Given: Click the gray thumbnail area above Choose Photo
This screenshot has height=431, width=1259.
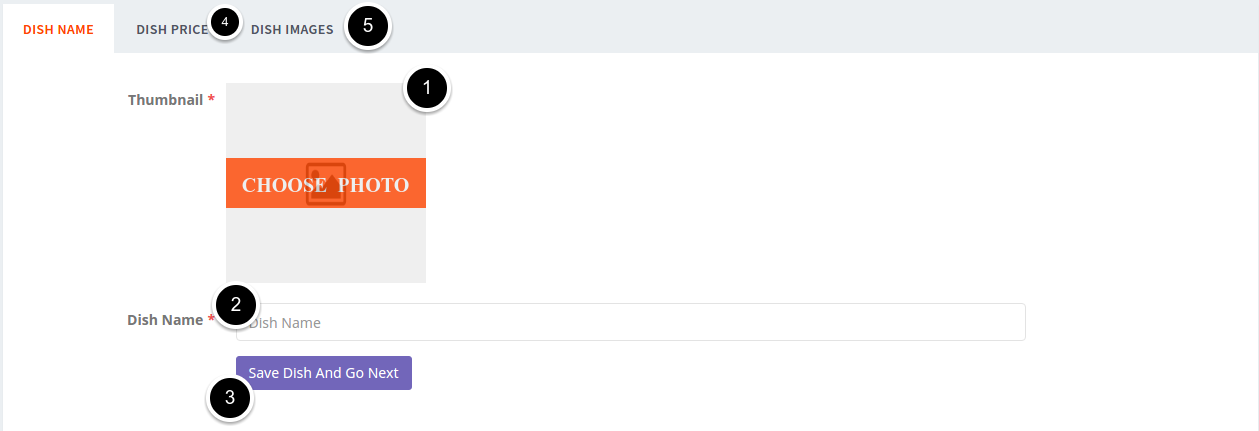Looking at the screenshot, I should tap(326, 120).
